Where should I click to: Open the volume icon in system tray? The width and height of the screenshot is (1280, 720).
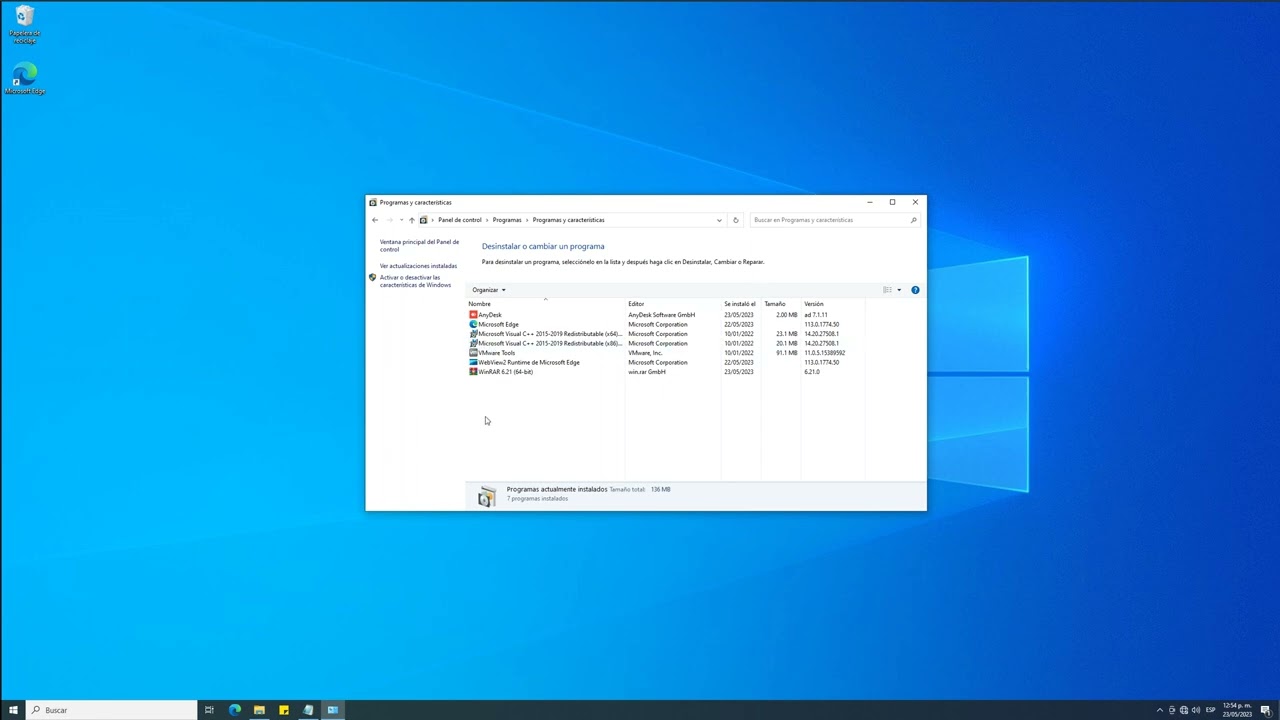(x=1196, y=710)
